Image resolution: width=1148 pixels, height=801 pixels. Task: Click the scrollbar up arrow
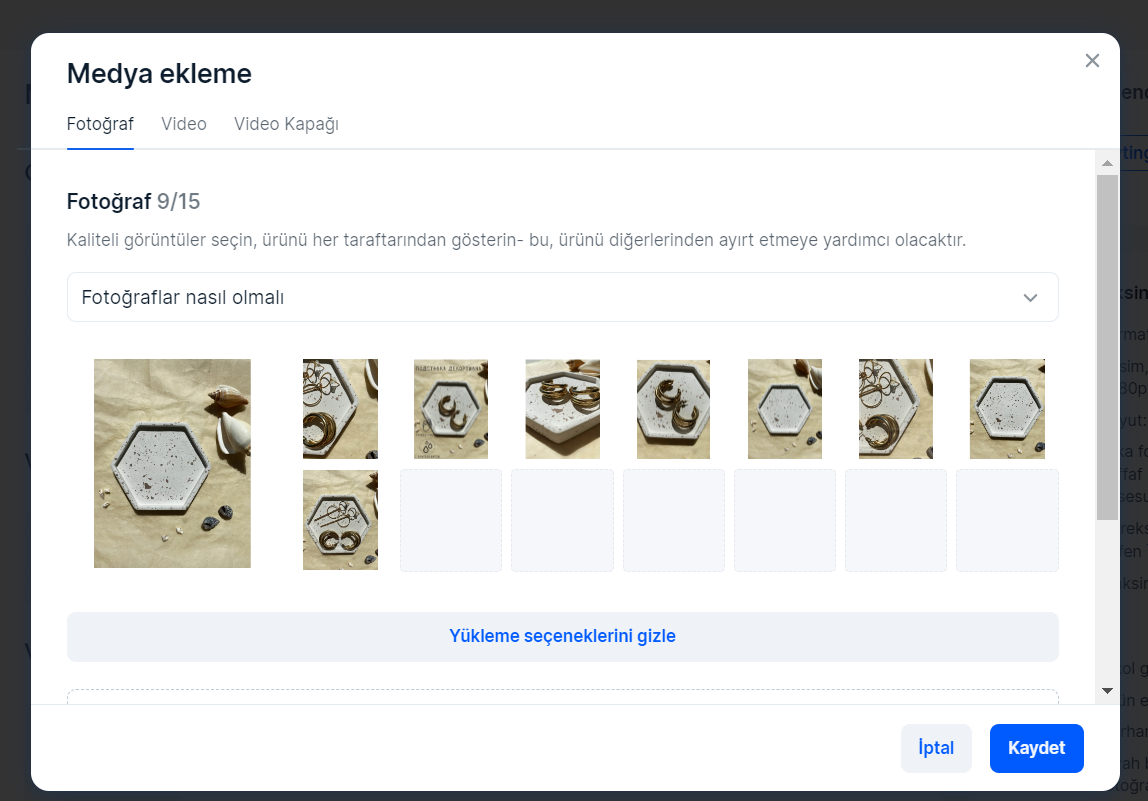point(1107,163)
